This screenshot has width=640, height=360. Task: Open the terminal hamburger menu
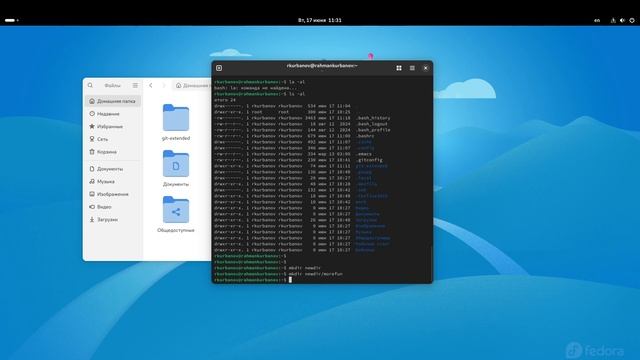[x=412, y=68]
